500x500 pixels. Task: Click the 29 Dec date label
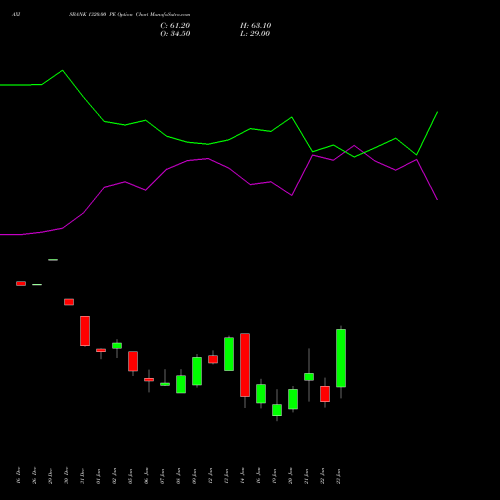[x=50, y=476]
